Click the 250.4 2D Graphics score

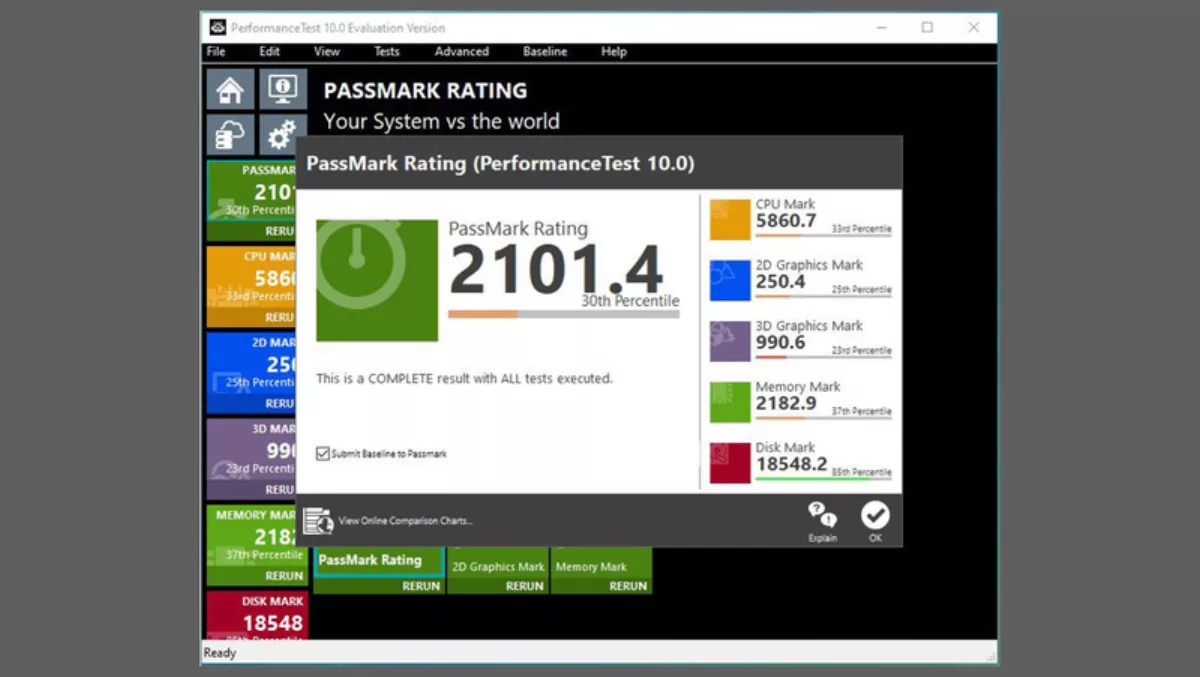point(781,282)
